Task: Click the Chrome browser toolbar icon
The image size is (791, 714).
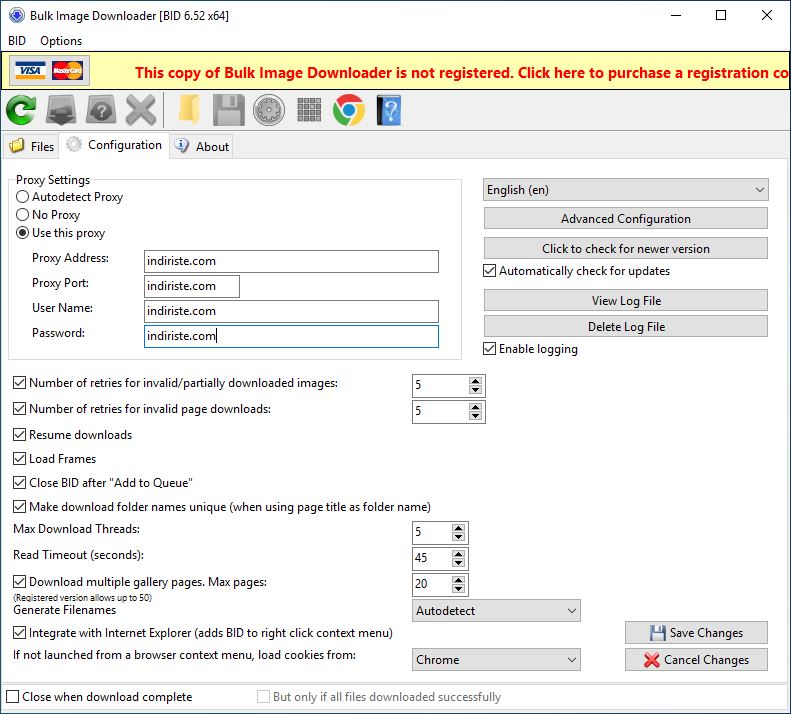Action: 349,110
